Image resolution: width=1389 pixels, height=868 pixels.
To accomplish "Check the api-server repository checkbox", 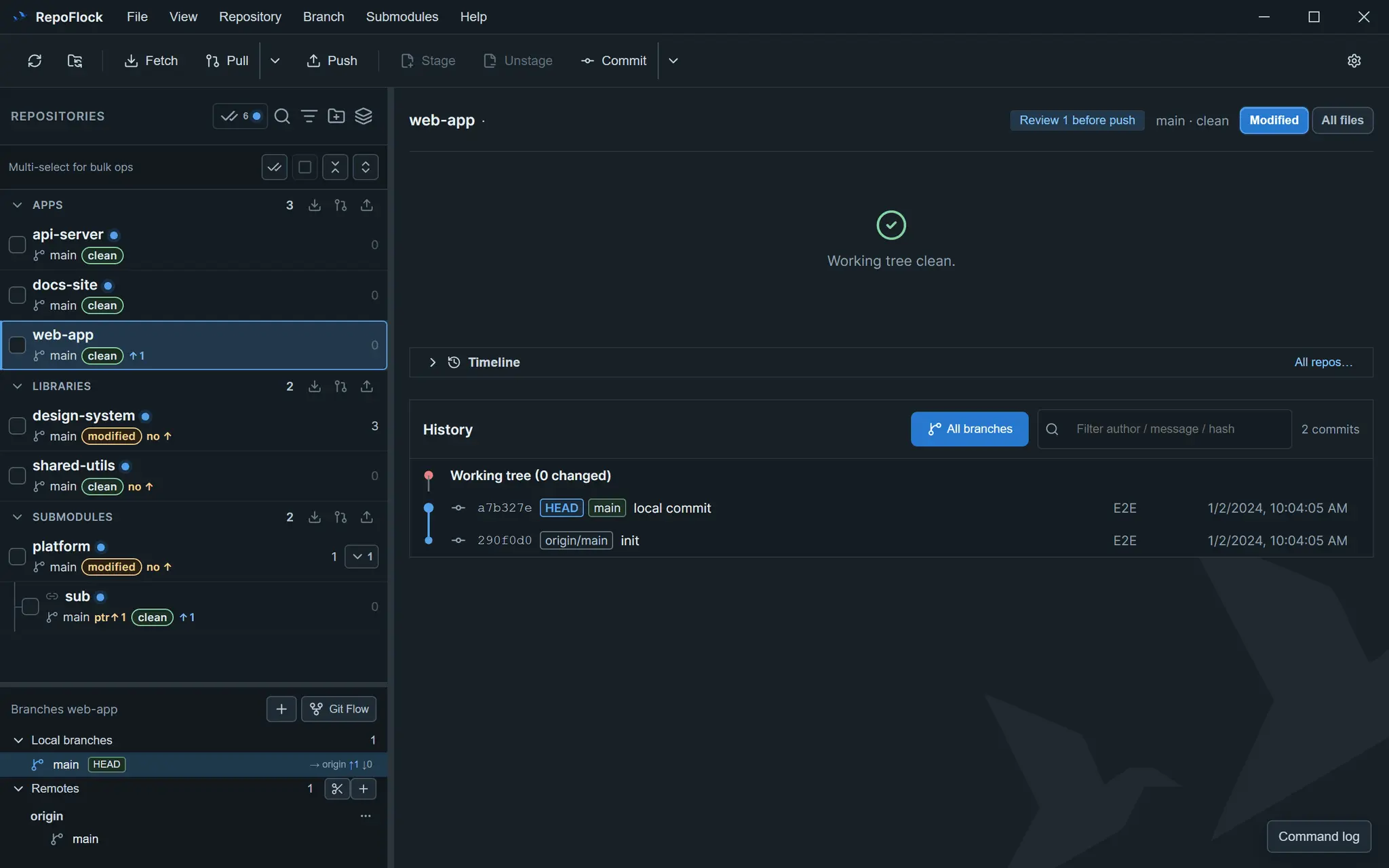I will (x=17, y=245).
